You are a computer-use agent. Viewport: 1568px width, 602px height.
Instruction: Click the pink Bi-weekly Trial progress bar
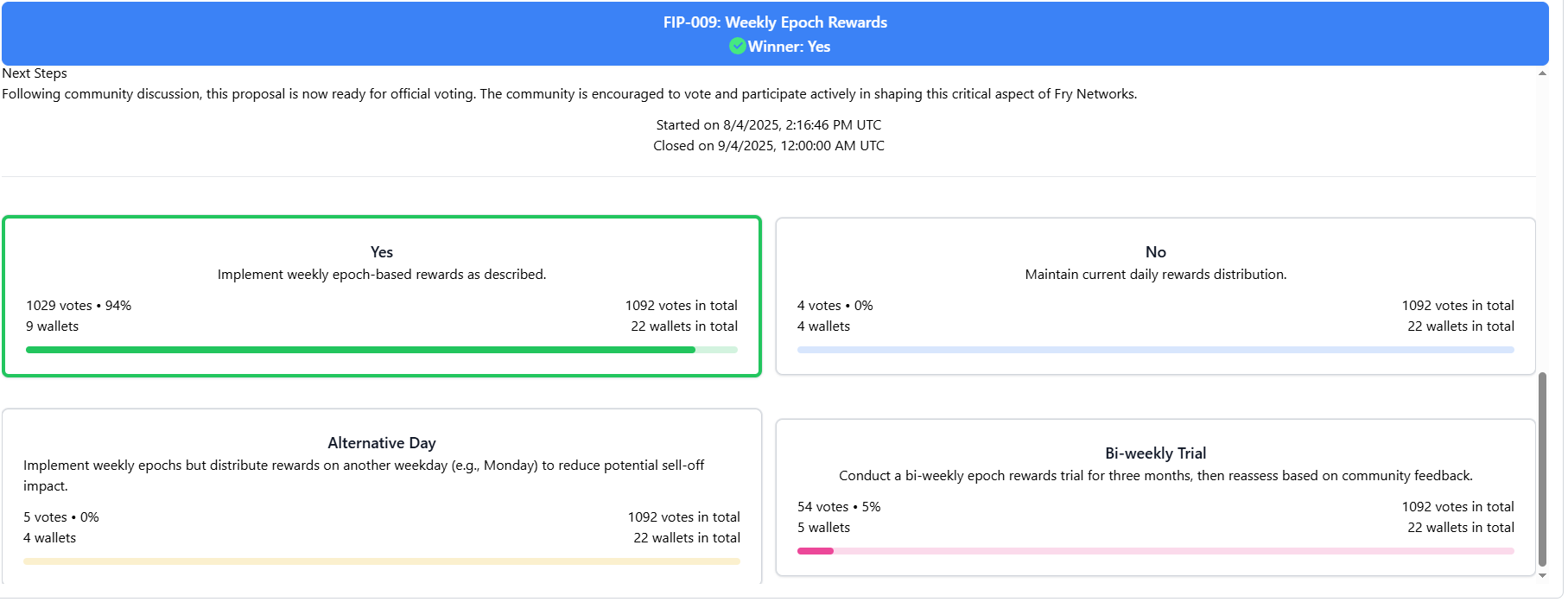pos(1156,551)
